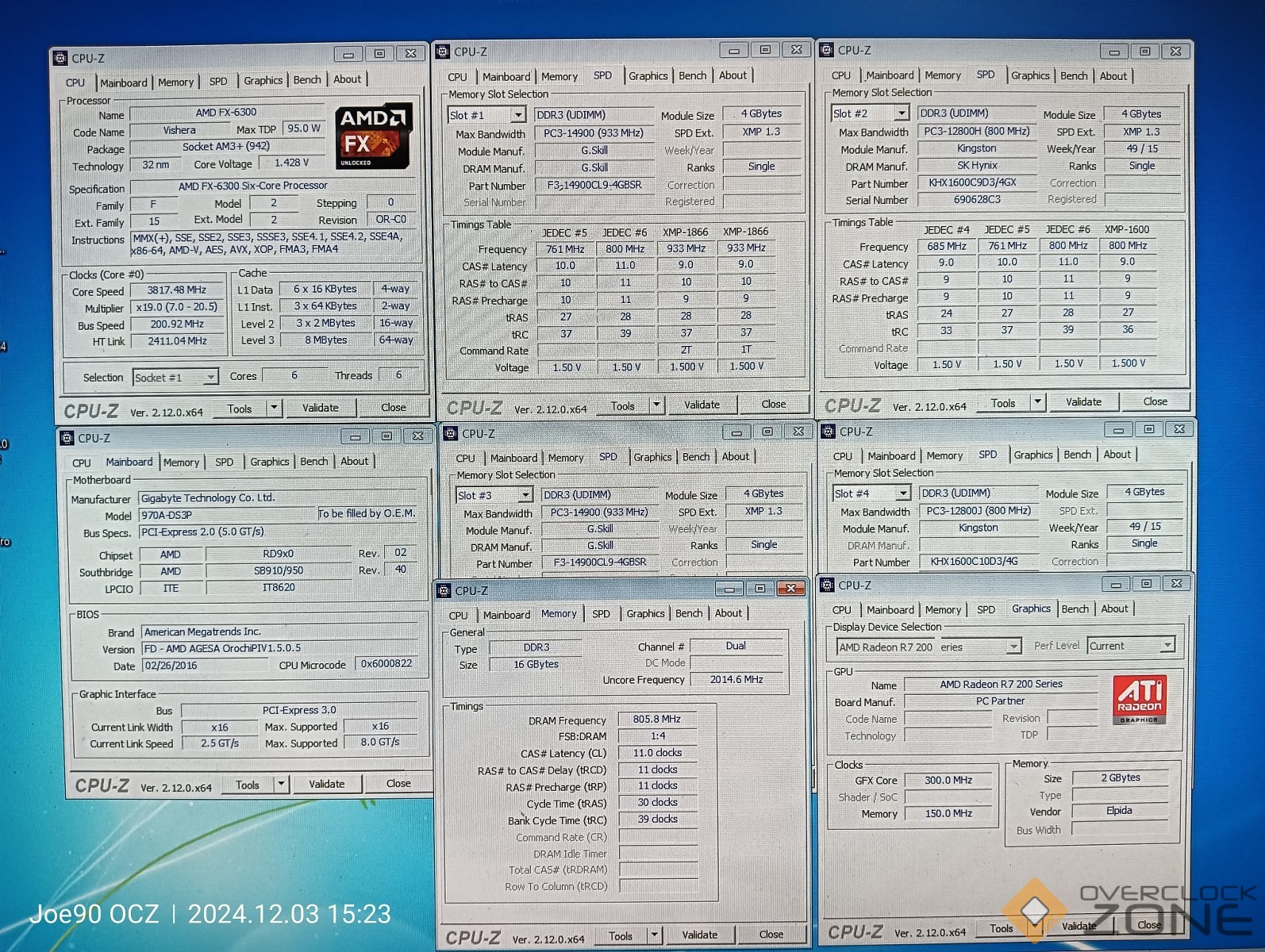This screenshot has width=1265, height=952.
Task: Click Validate in Mainboard window
Action: point(327,784)
